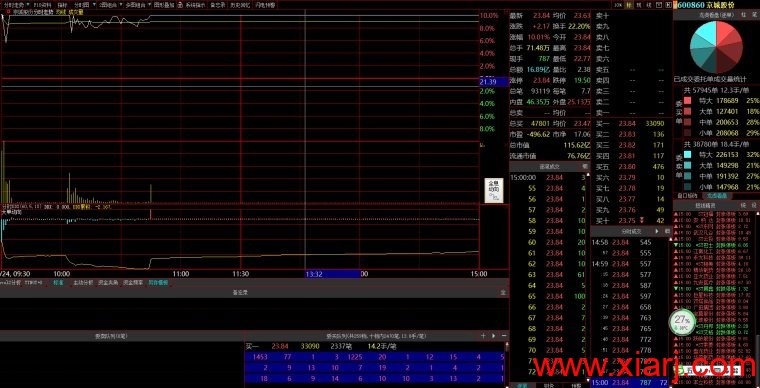Click the 金星 floating widget beside the chart

click(494, 190)
